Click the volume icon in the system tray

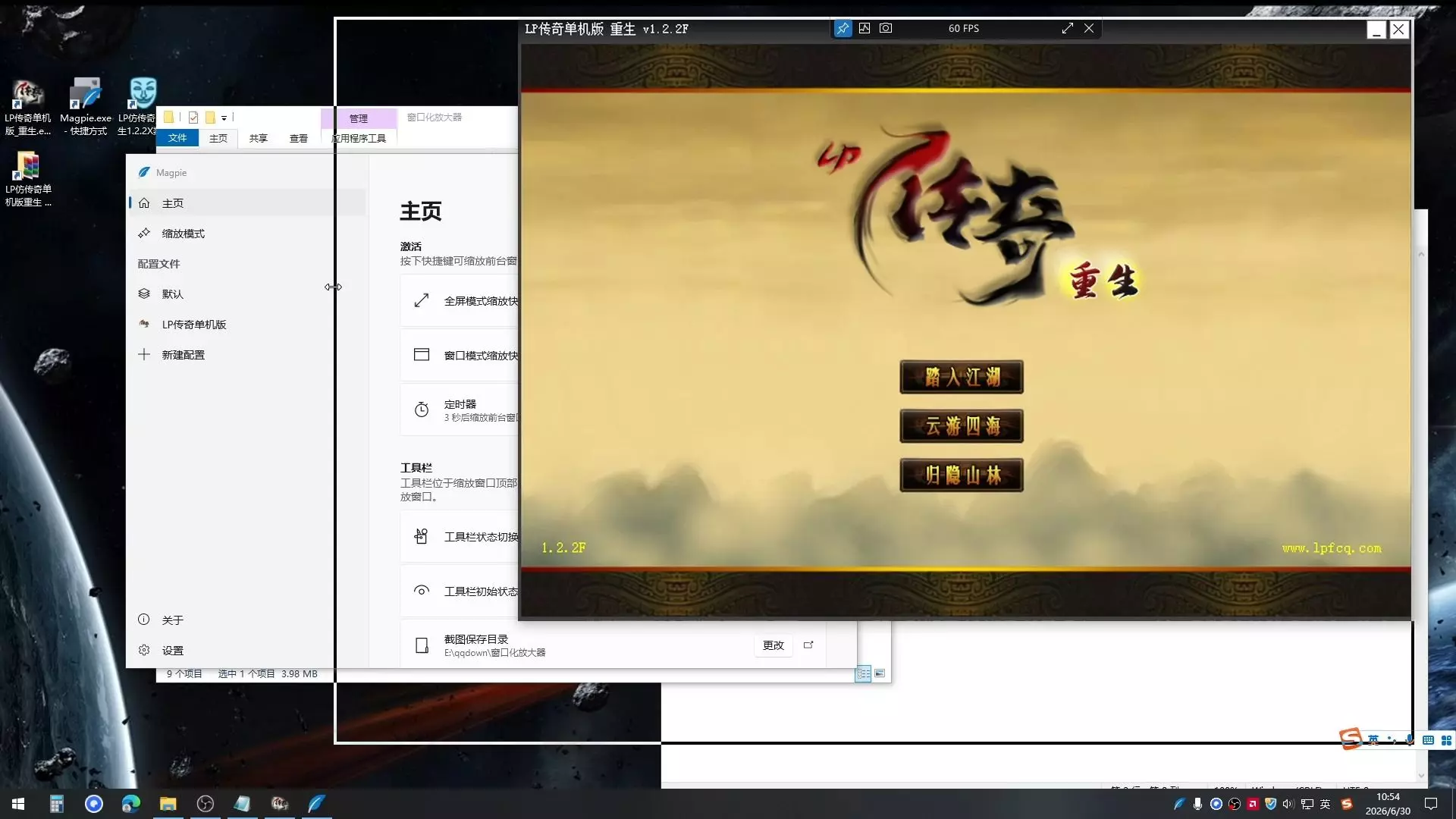point(1288,804)
